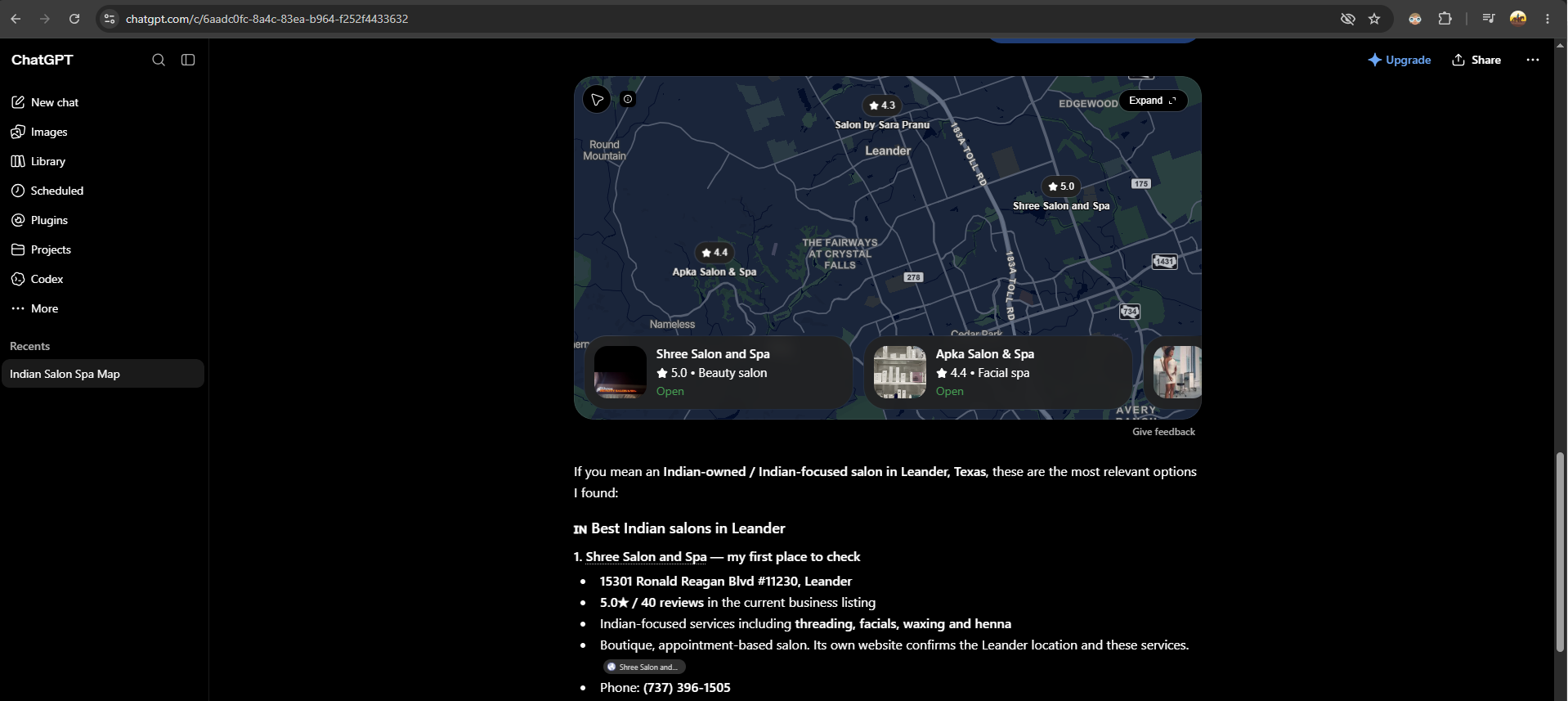This screenshot has height=701, width=1568.
Task: Click the Upgrade button
Action: (x=1400, y=60)
